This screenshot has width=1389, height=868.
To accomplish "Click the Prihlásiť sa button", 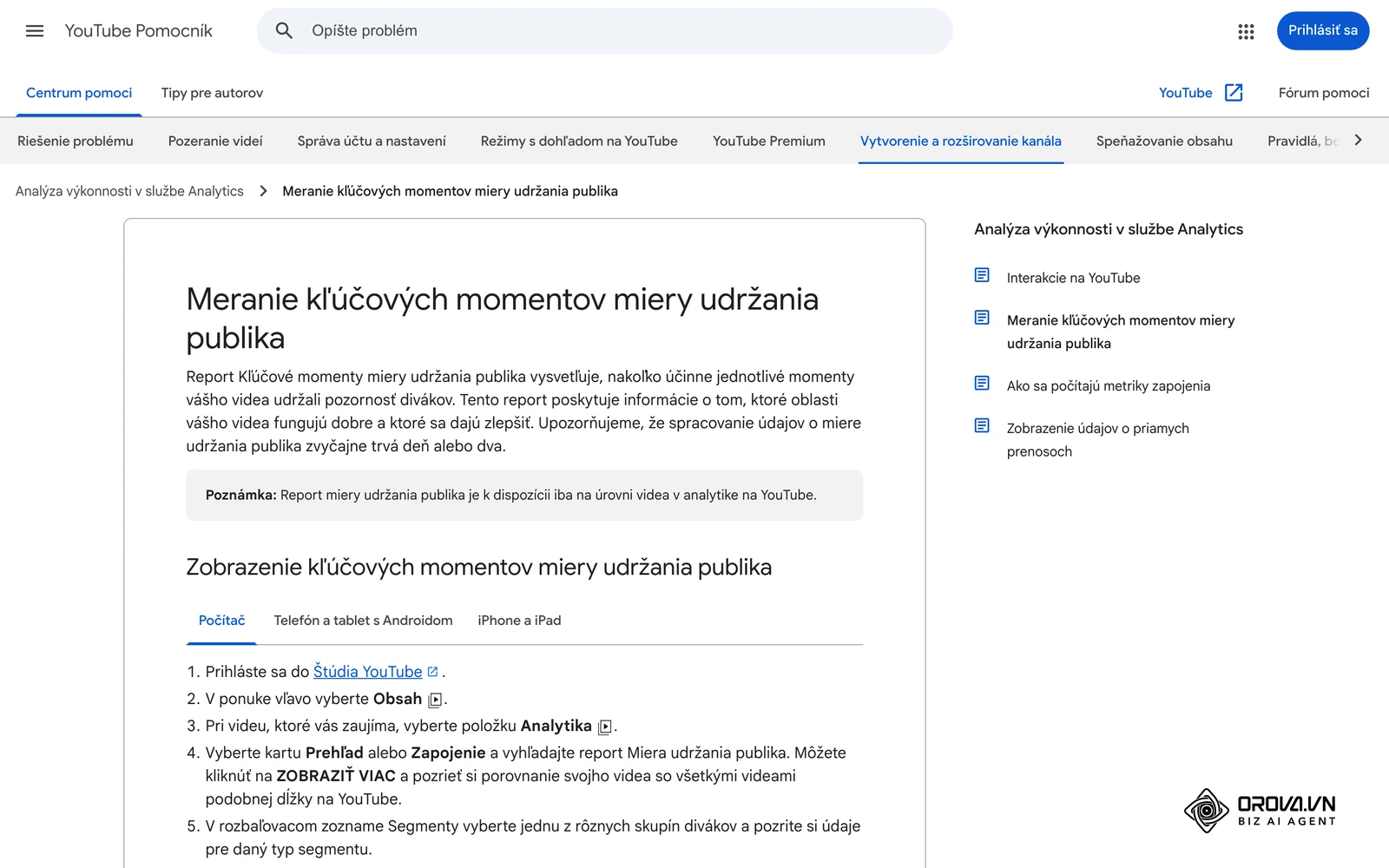I will [1322, 30].
